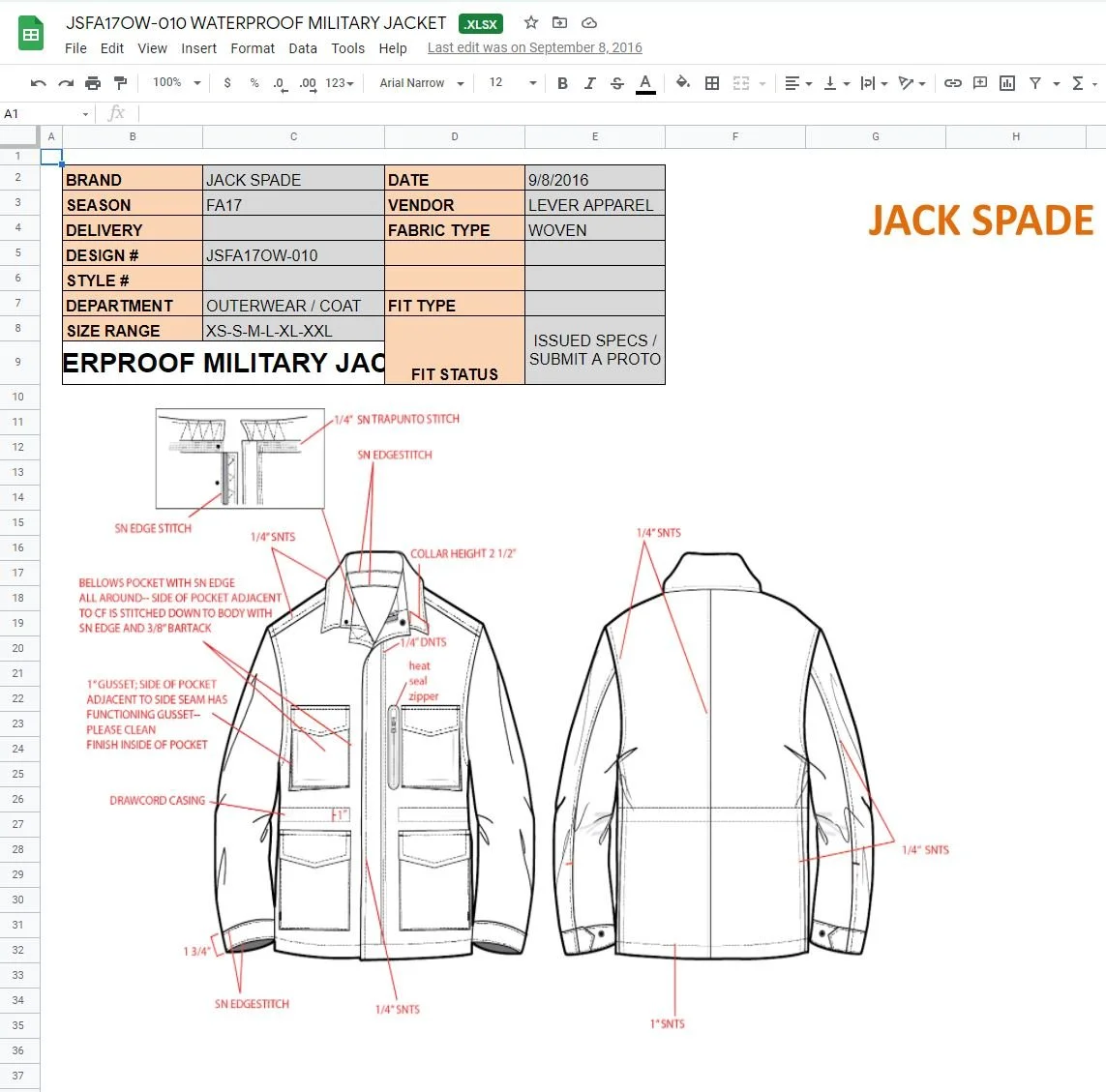Open the File menu

coord(75,48)
